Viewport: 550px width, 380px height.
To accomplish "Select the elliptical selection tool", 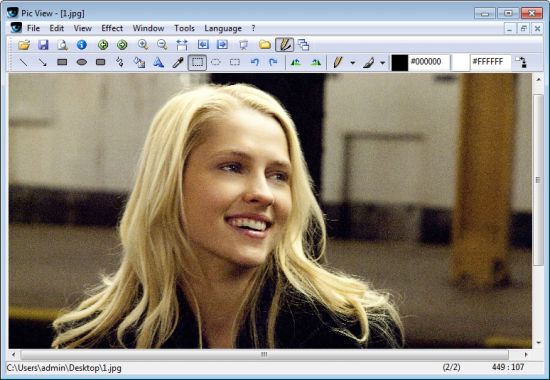I will coord(216,62).
